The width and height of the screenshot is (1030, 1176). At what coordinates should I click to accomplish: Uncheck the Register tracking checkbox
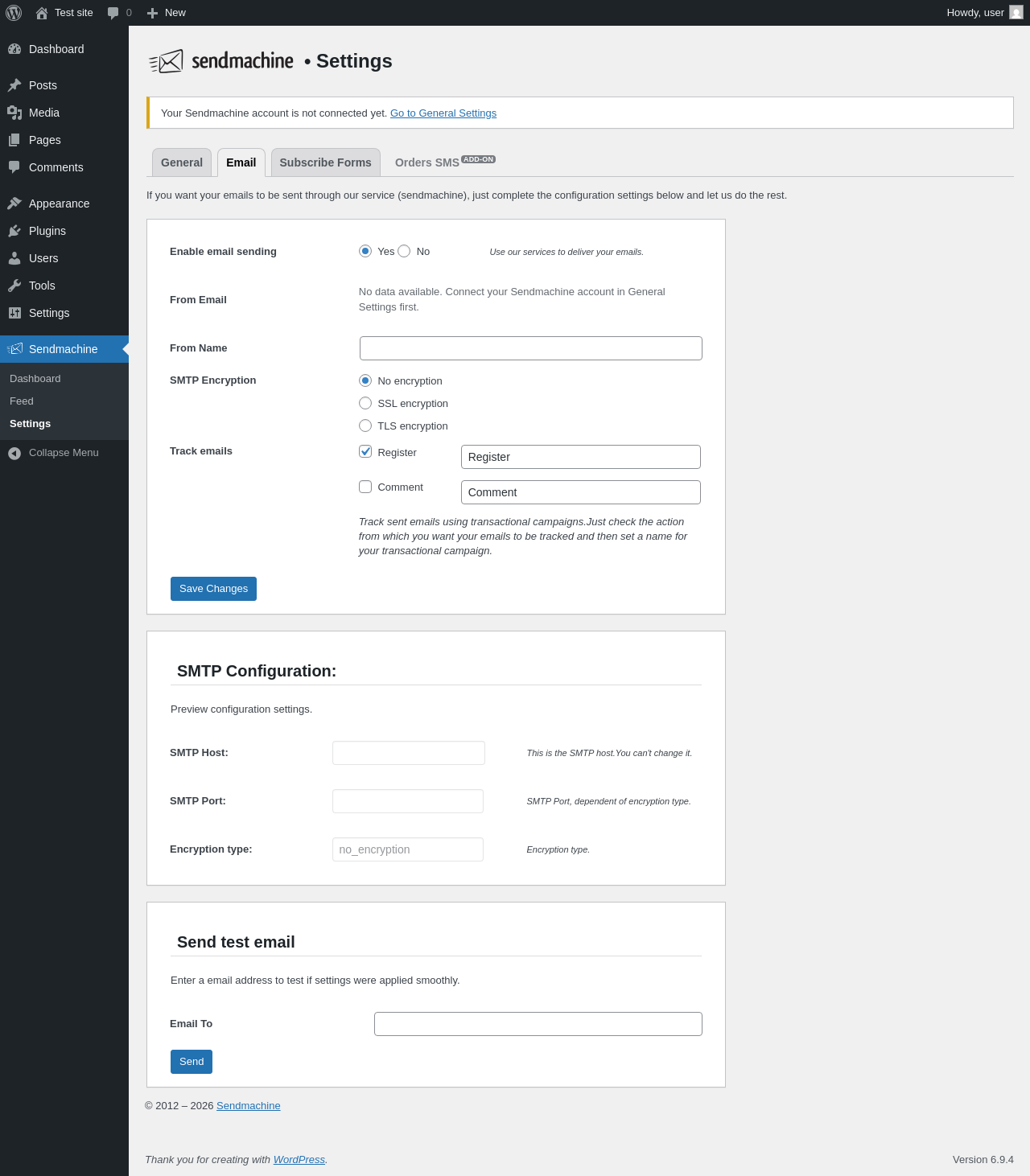(365, 451)
